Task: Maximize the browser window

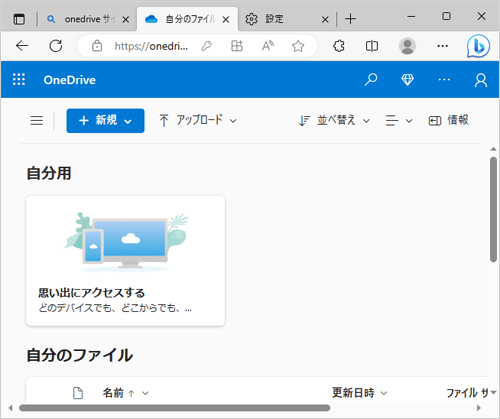Action: click(x=446, y=16)
